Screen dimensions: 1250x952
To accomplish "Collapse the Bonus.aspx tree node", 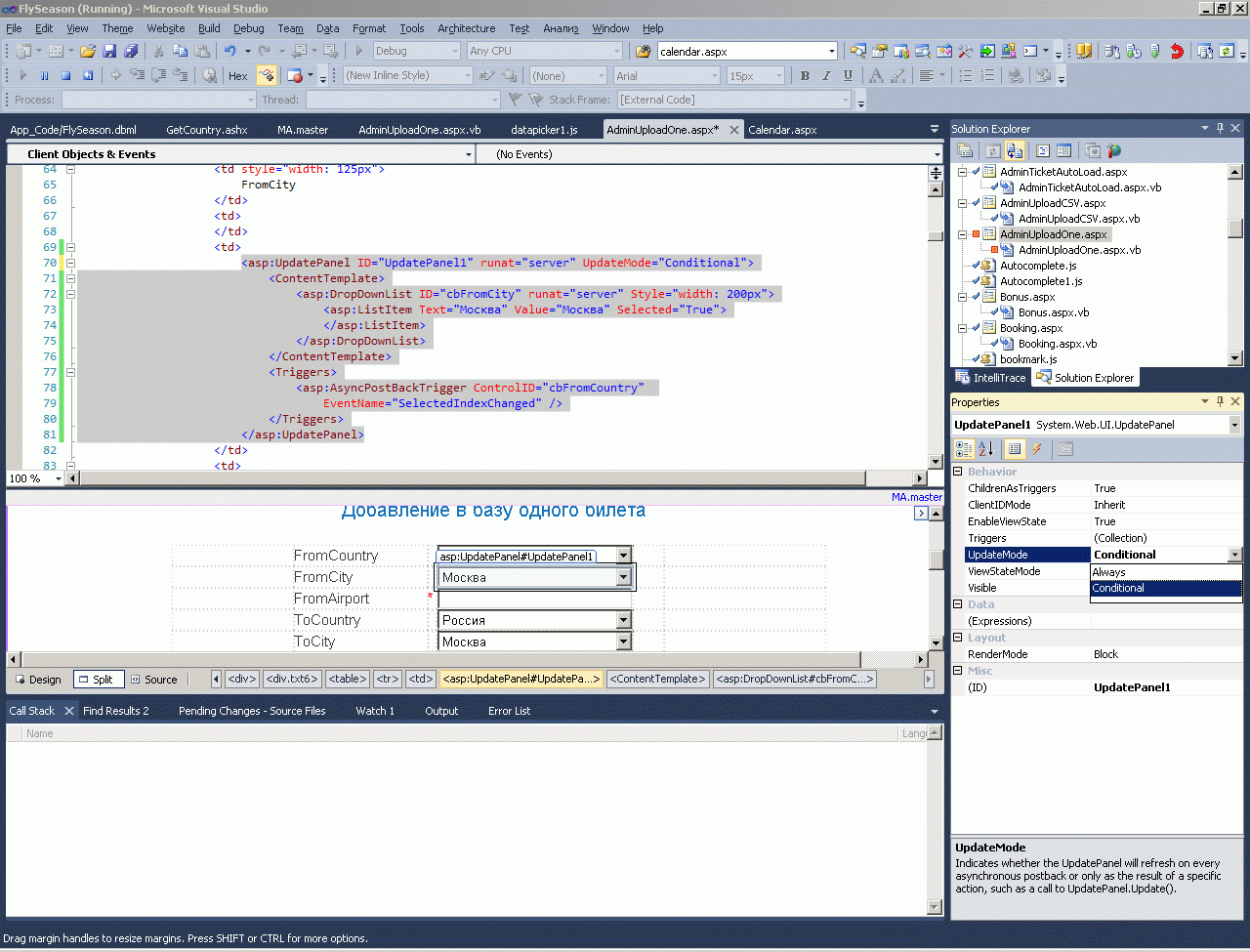I will click(962, 297).
